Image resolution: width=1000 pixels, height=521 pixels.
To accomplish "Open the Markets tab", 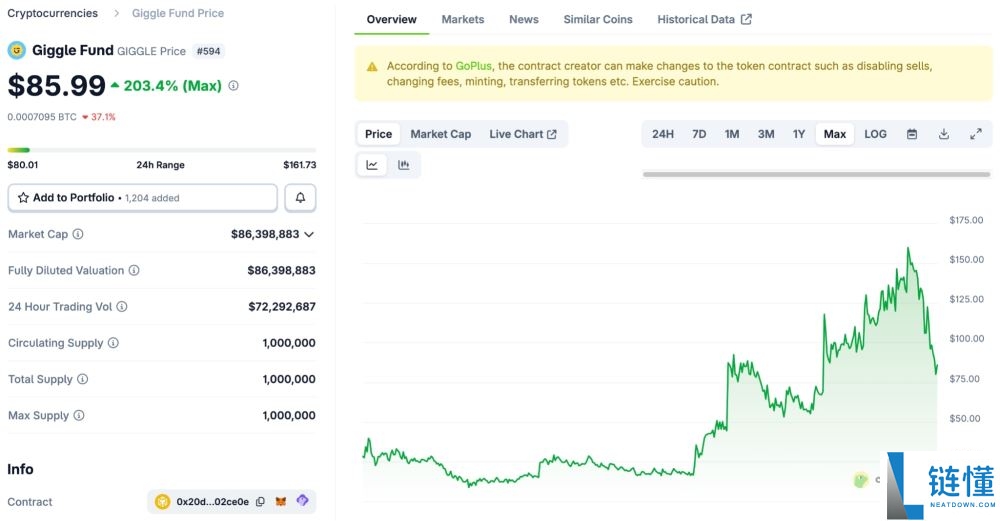I will [x=463, y=19].
